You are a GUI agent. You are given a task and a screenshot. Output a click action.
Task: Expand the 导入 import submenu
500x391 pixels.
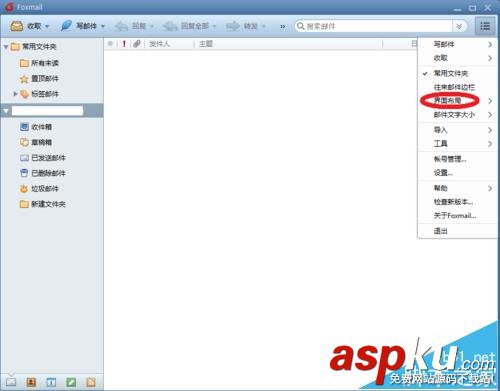(x=457, y=130)
